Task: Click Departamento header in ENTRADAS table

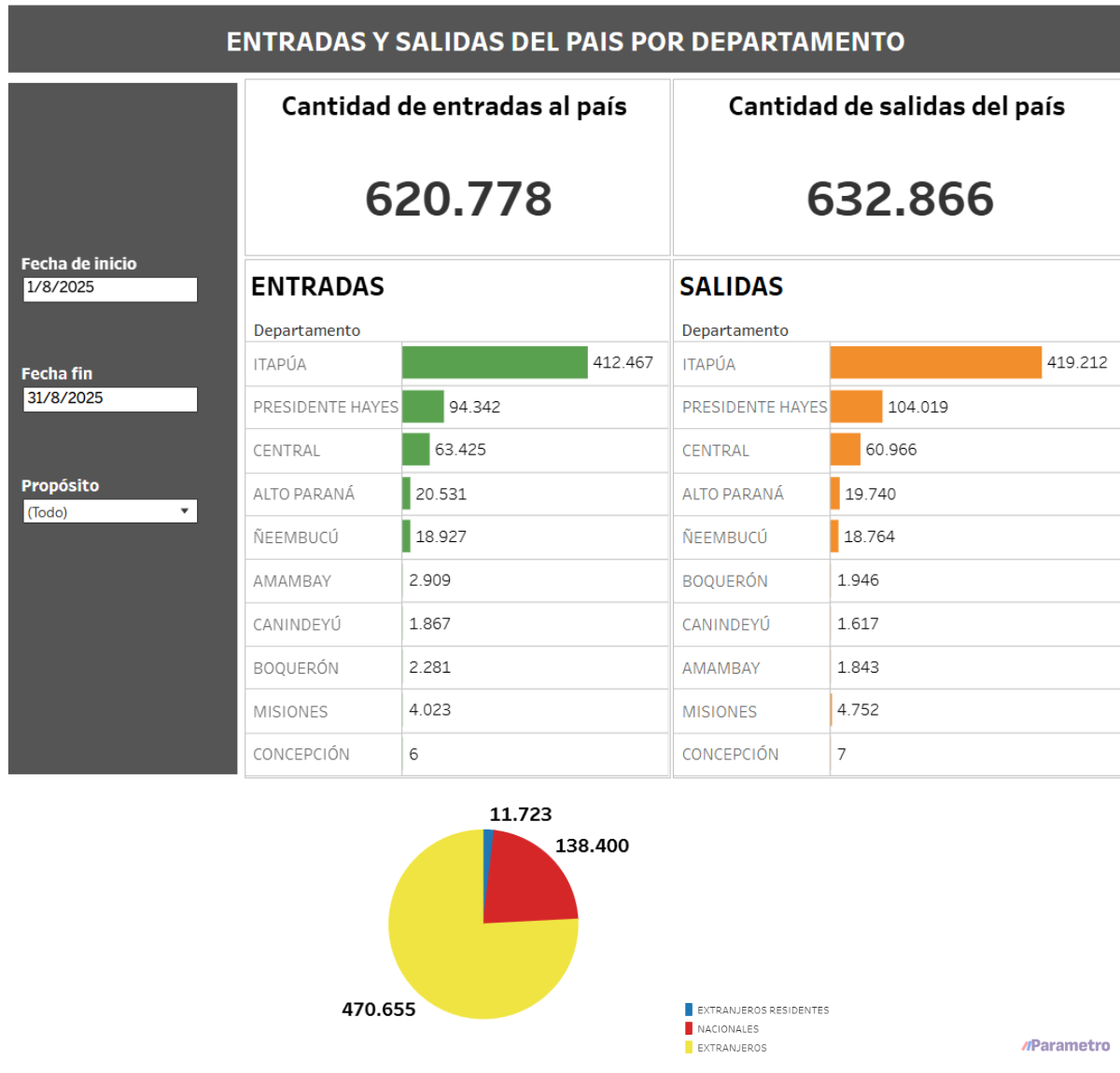Action: (307, 330)
